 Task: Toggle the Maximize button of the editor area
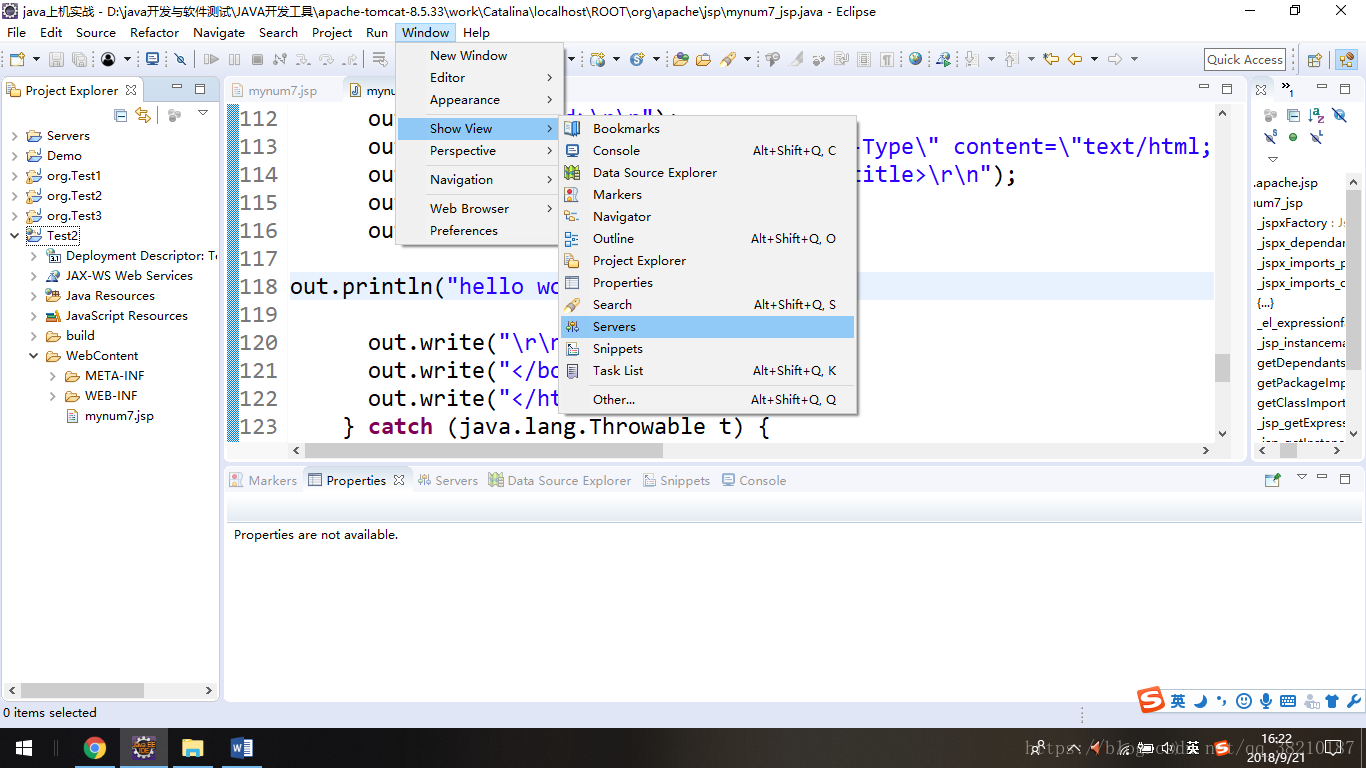pyautogui.click(x=1227, y=89)
